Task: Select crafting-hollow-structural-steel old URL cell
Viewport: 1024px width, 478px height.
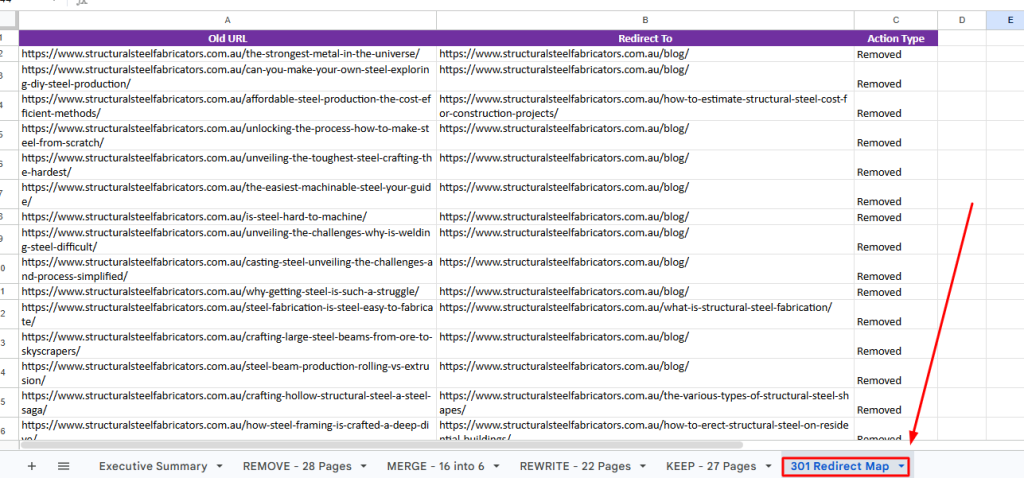Action: tap(227, 402)
